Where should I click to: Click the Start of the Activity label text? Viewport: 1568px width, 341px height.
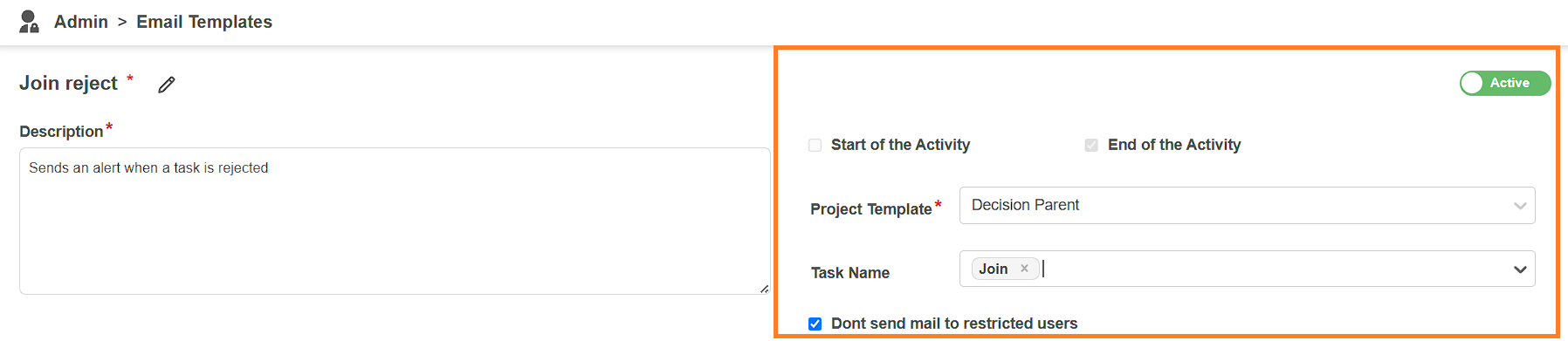click(900, 145)
